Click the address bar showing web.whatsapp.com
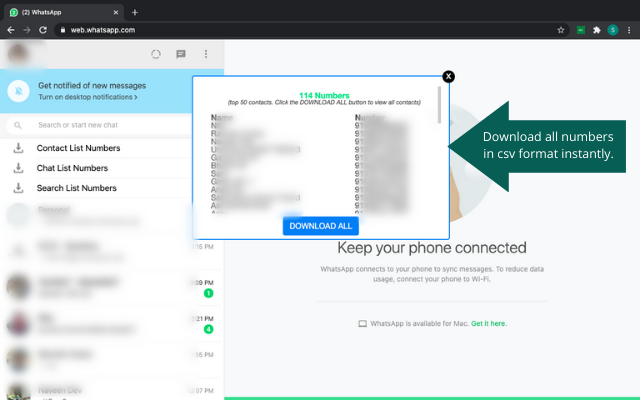The height and width of the screenshot is (400, 640). [312, 30]
